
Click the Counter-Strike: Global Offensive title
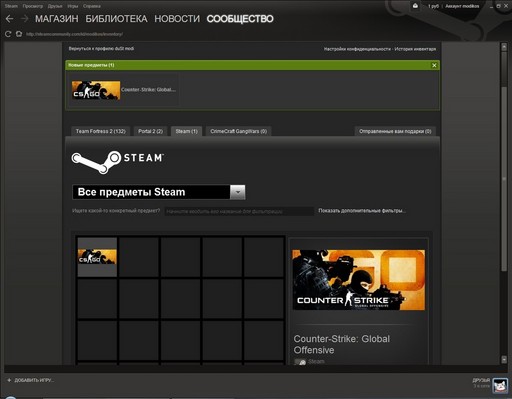point(342,345)
